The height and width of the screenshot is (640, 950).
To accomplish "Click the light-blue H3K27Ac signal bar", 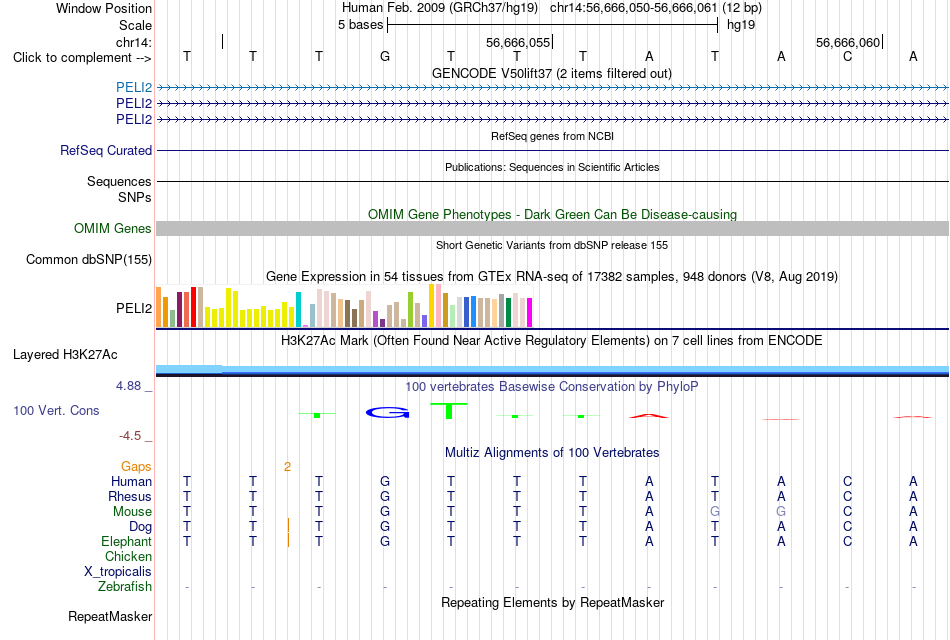I will click(x=552, y=369).
